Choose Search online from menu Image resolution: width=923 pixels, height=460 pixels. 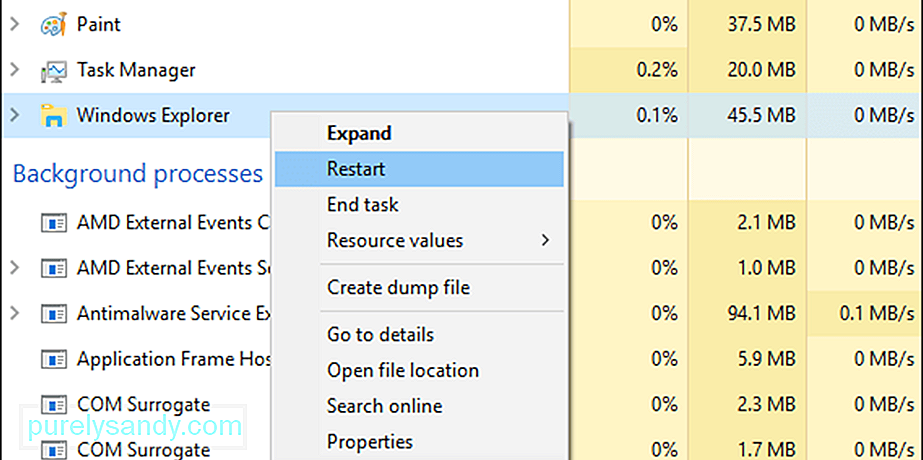(419, 406)
